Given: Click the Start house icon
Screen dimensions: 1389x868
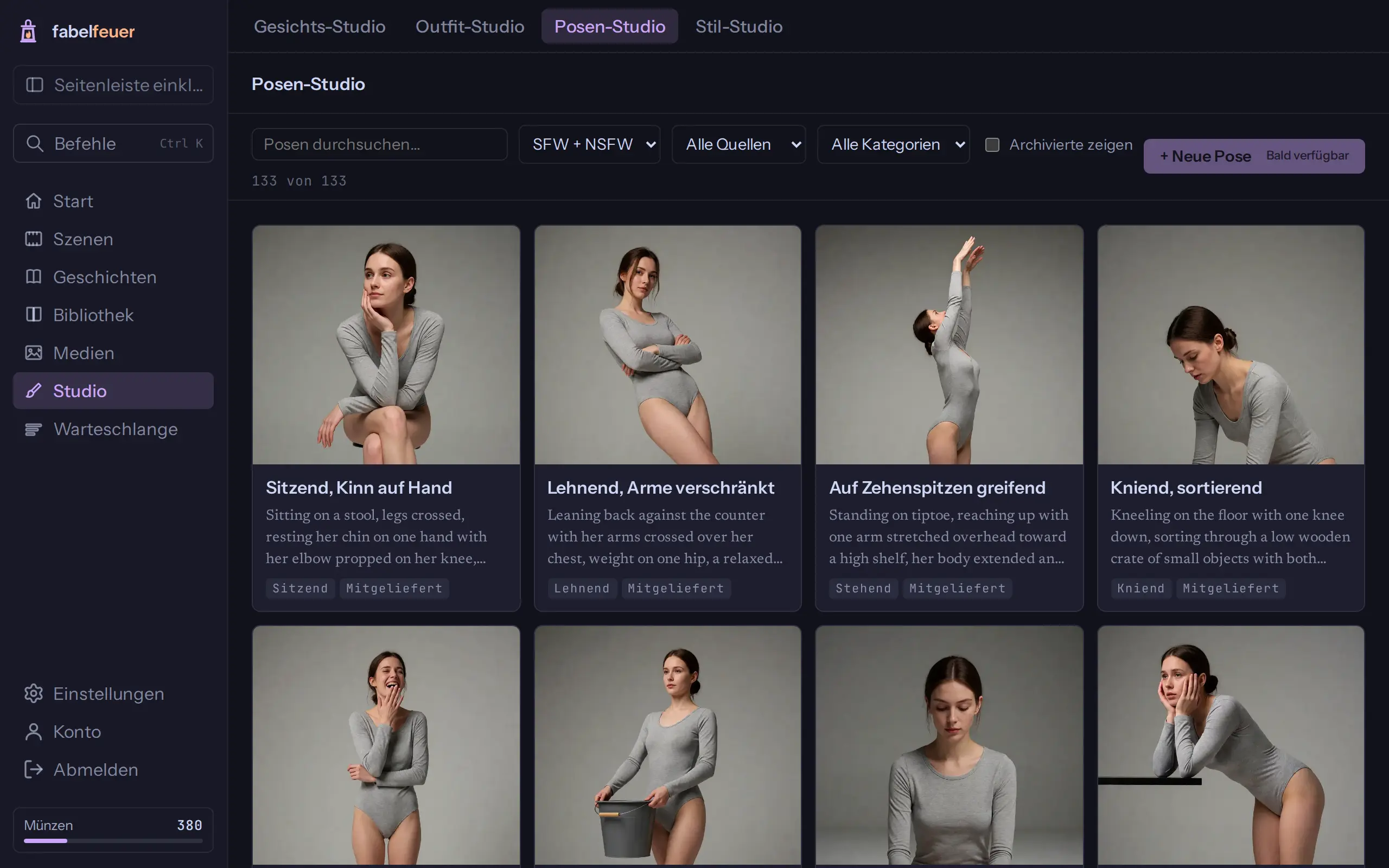Looking at the screenshot, I should (x=34, y=201).
